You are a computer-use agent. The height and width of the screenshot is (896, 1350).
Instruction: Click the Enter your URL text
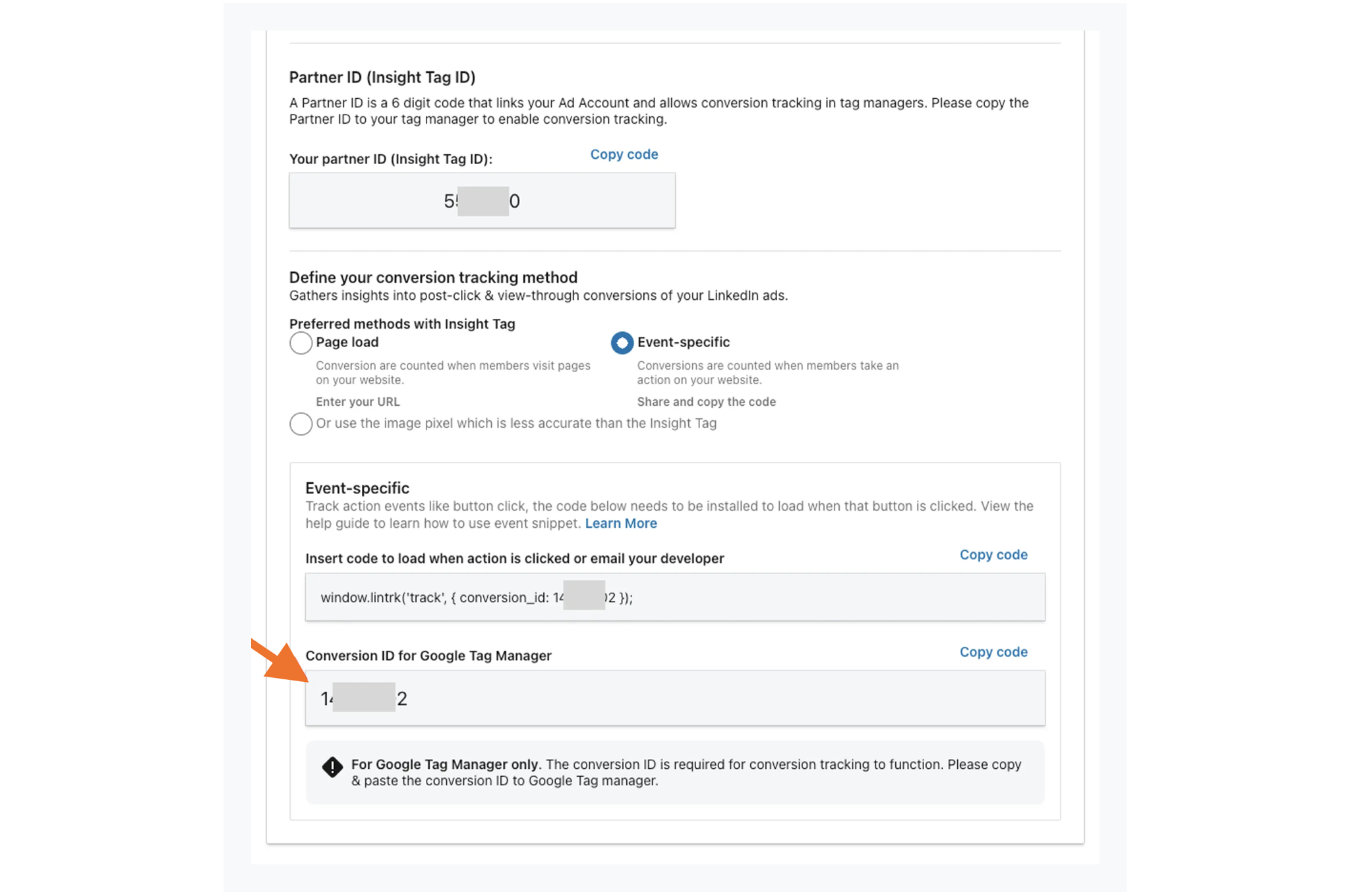pos(357,402)
